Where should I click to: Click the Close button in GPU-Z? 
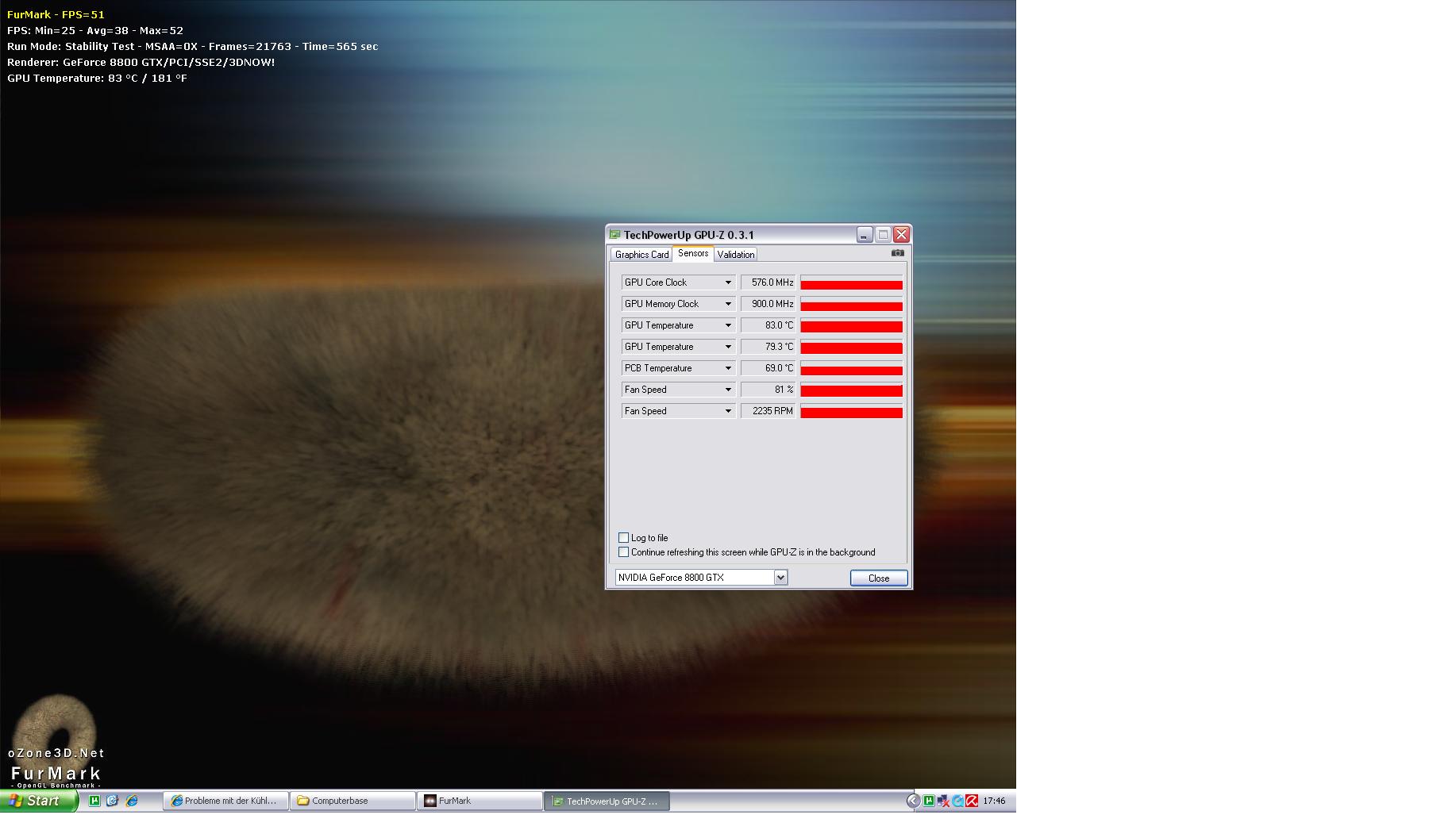[x=879, y=578]
